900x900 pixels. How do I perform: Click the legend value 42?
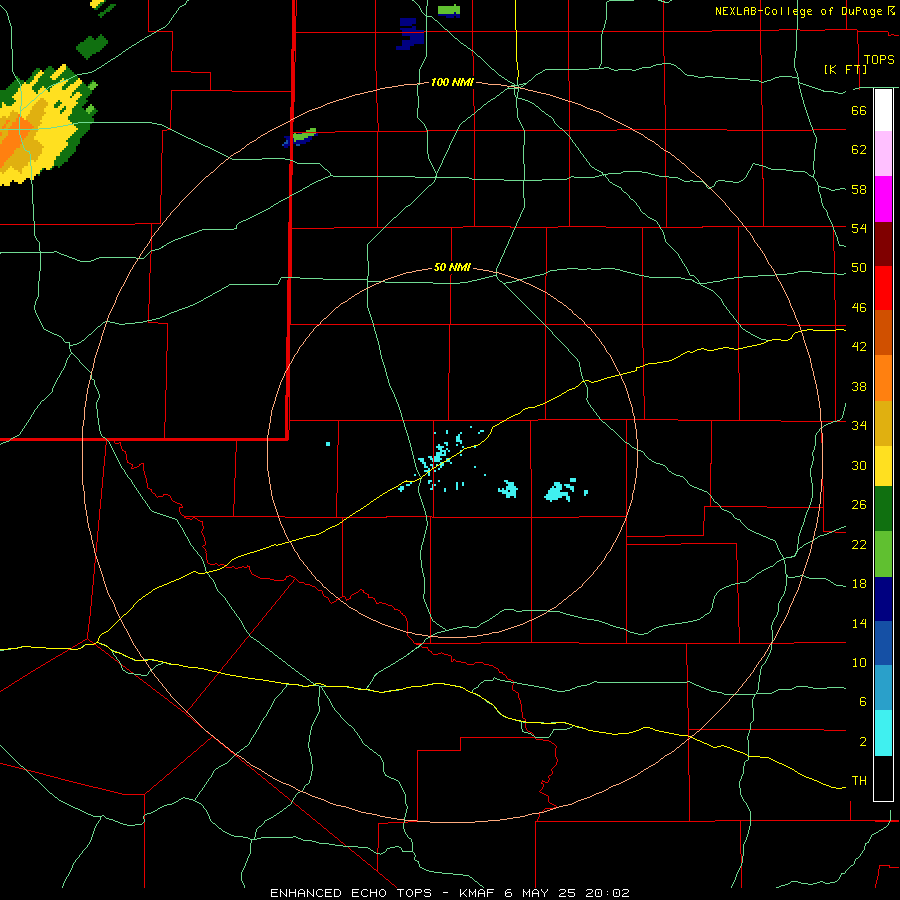pos(859,347)
